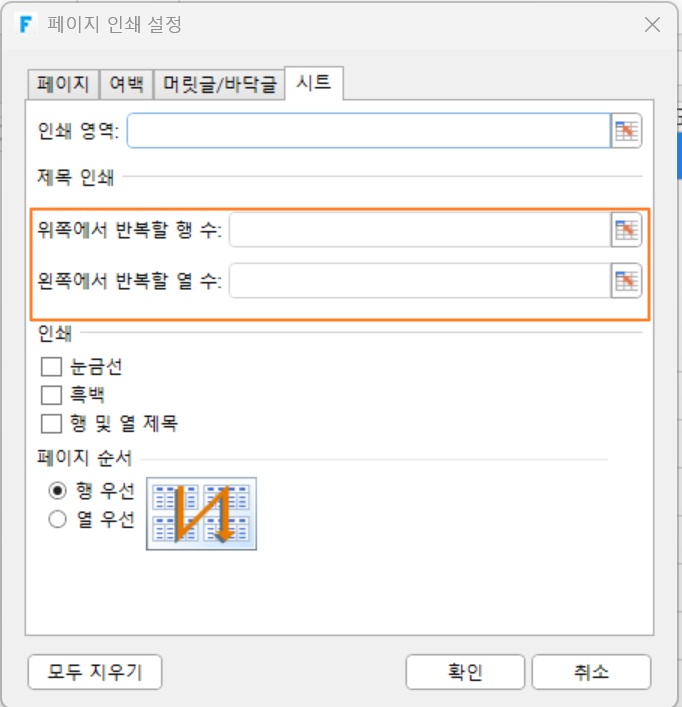
Task: Select the 행 우선 radio button
Action: (57, 491)
